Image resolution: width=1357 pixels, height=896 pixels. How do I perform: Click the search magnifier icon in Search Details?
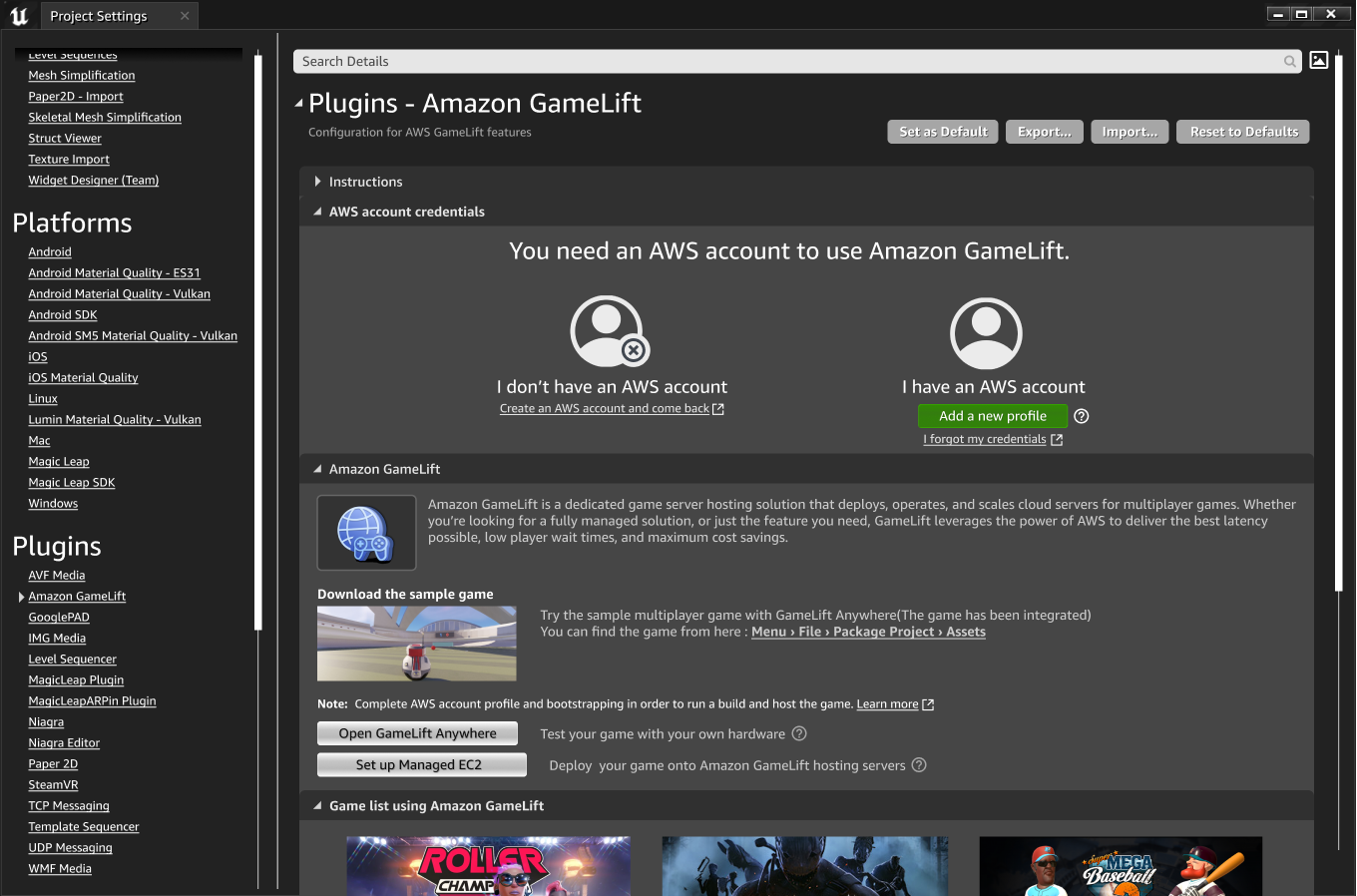coord(1289,62)
